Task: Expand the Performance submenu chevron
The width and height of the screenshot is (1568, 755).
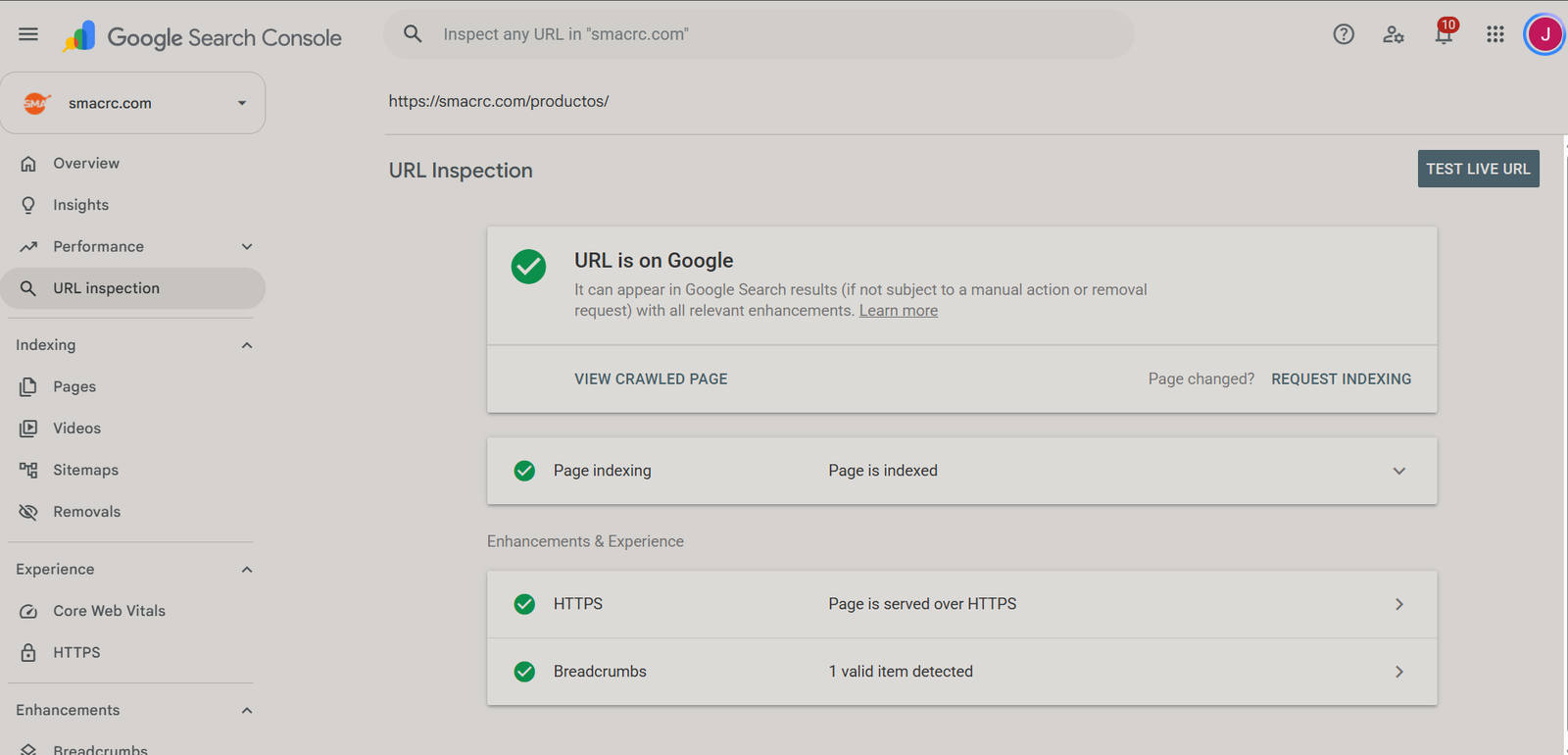Action: 247,247
